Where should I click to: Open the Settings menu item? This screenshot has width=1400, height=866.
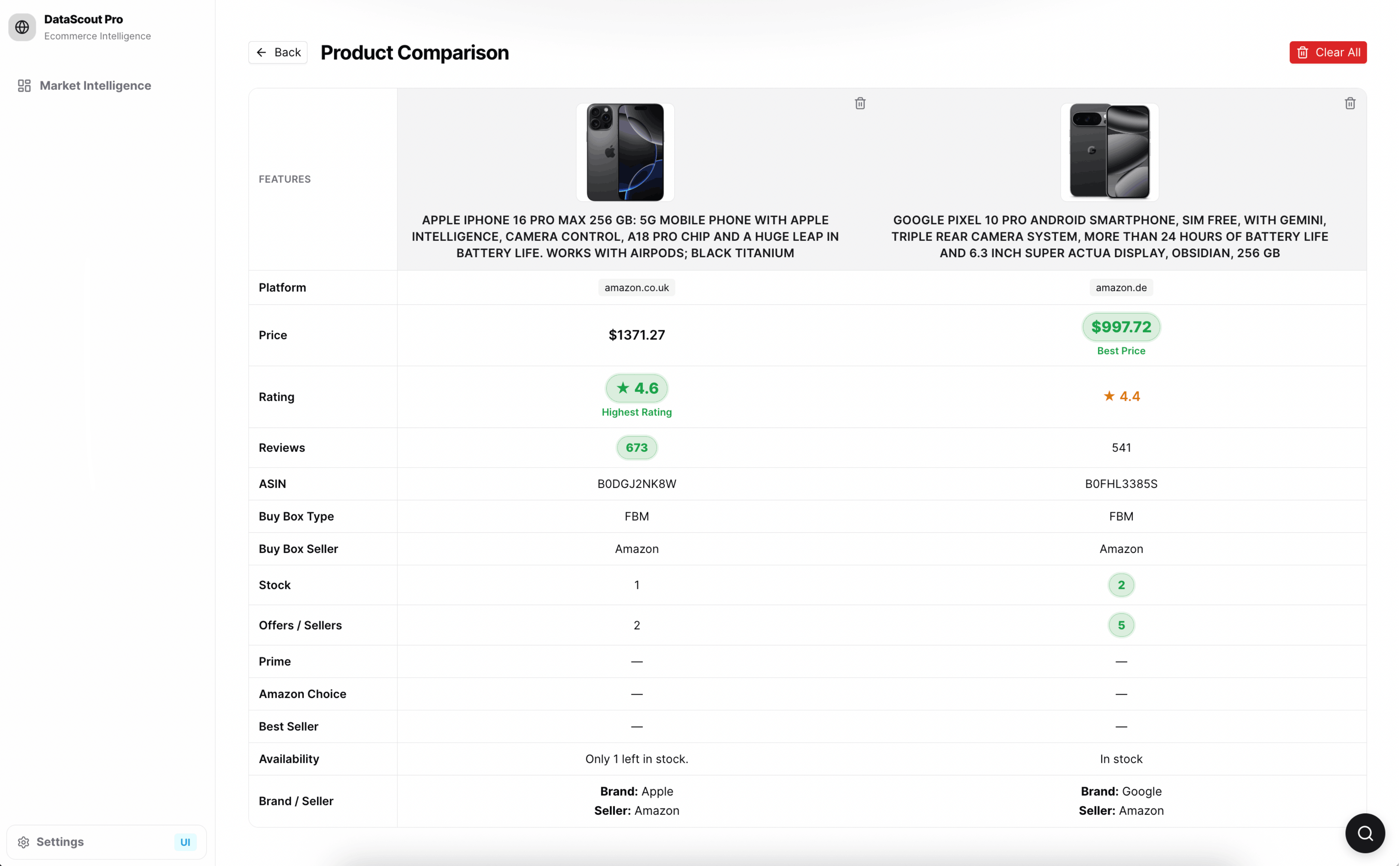click(60, 842)
